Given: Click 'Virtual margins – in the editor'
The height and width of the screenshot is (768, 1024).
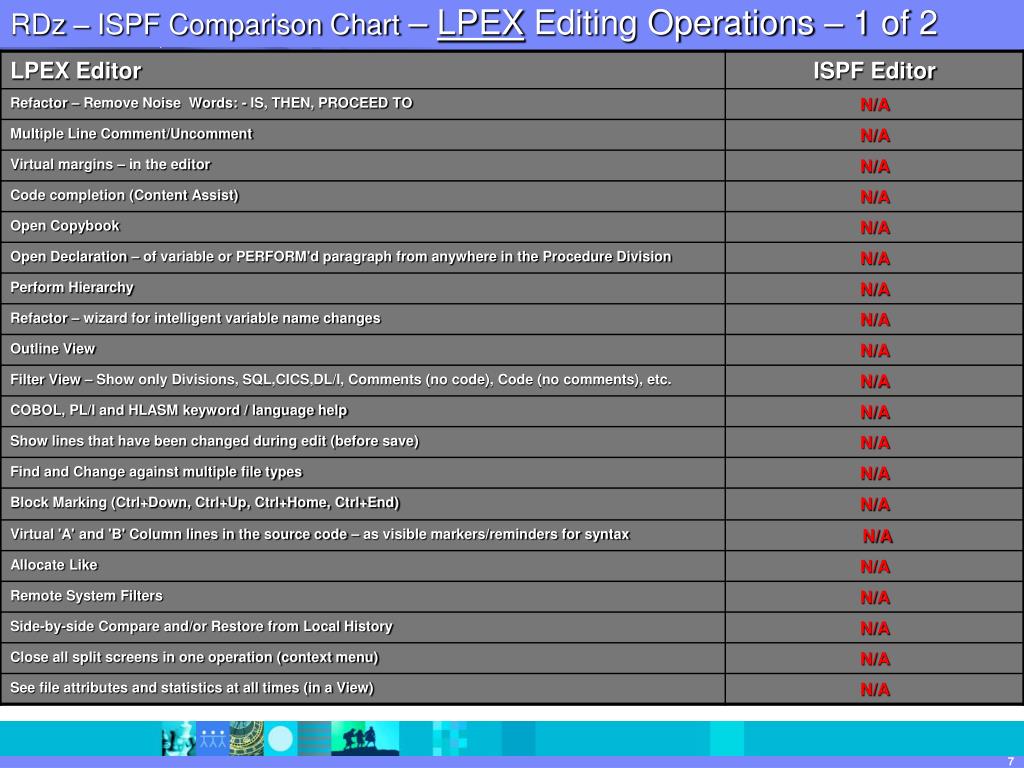Looking at the screenshot, I should coord(110,165).
